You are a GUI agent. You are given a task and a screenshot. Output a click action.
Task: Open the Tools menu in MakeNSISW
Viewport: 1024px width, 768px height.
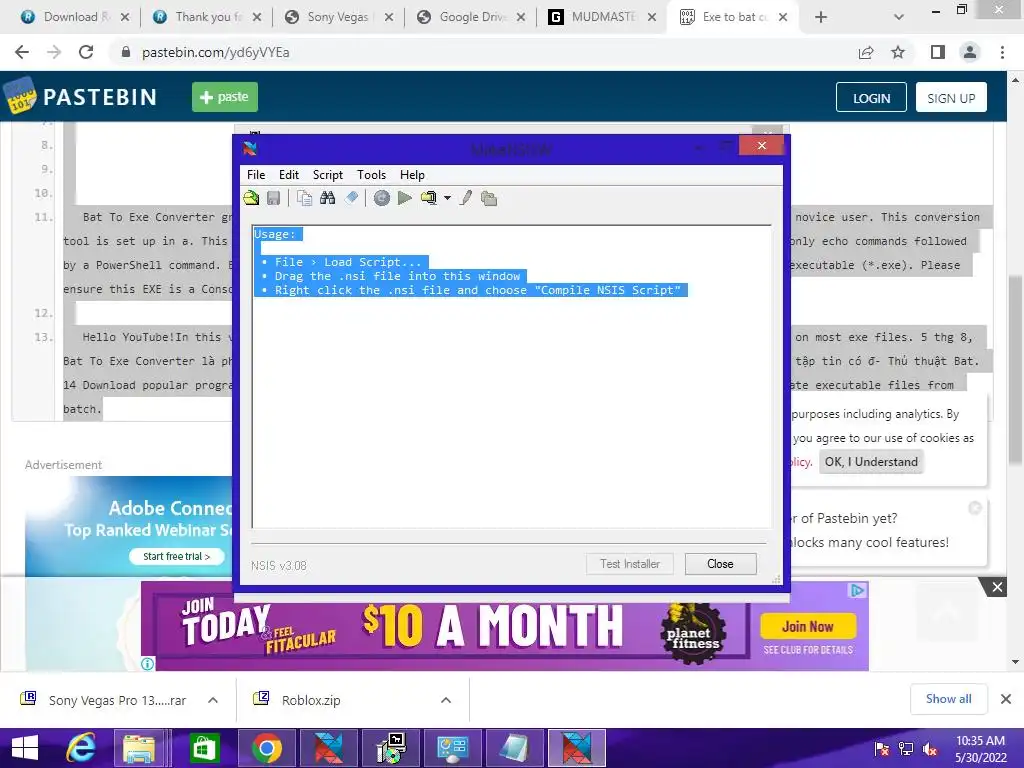[372, 174]
